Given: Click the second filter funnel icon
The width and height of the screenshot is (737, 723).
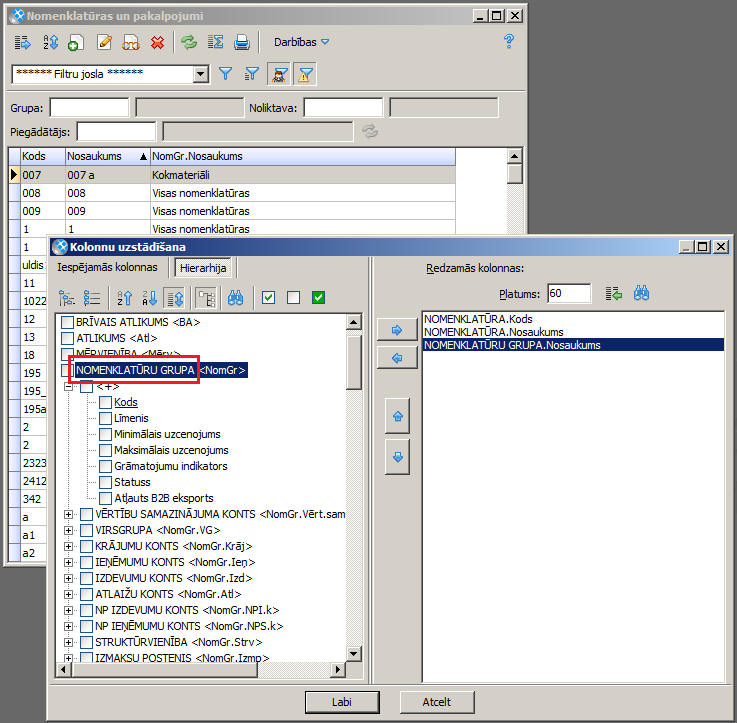Looking at the screenshot, I should 252,74.
